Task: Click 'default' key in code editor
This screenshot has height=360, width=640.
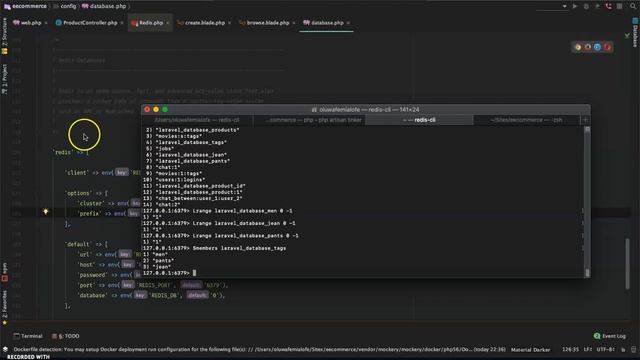Action: click(79, 244)
